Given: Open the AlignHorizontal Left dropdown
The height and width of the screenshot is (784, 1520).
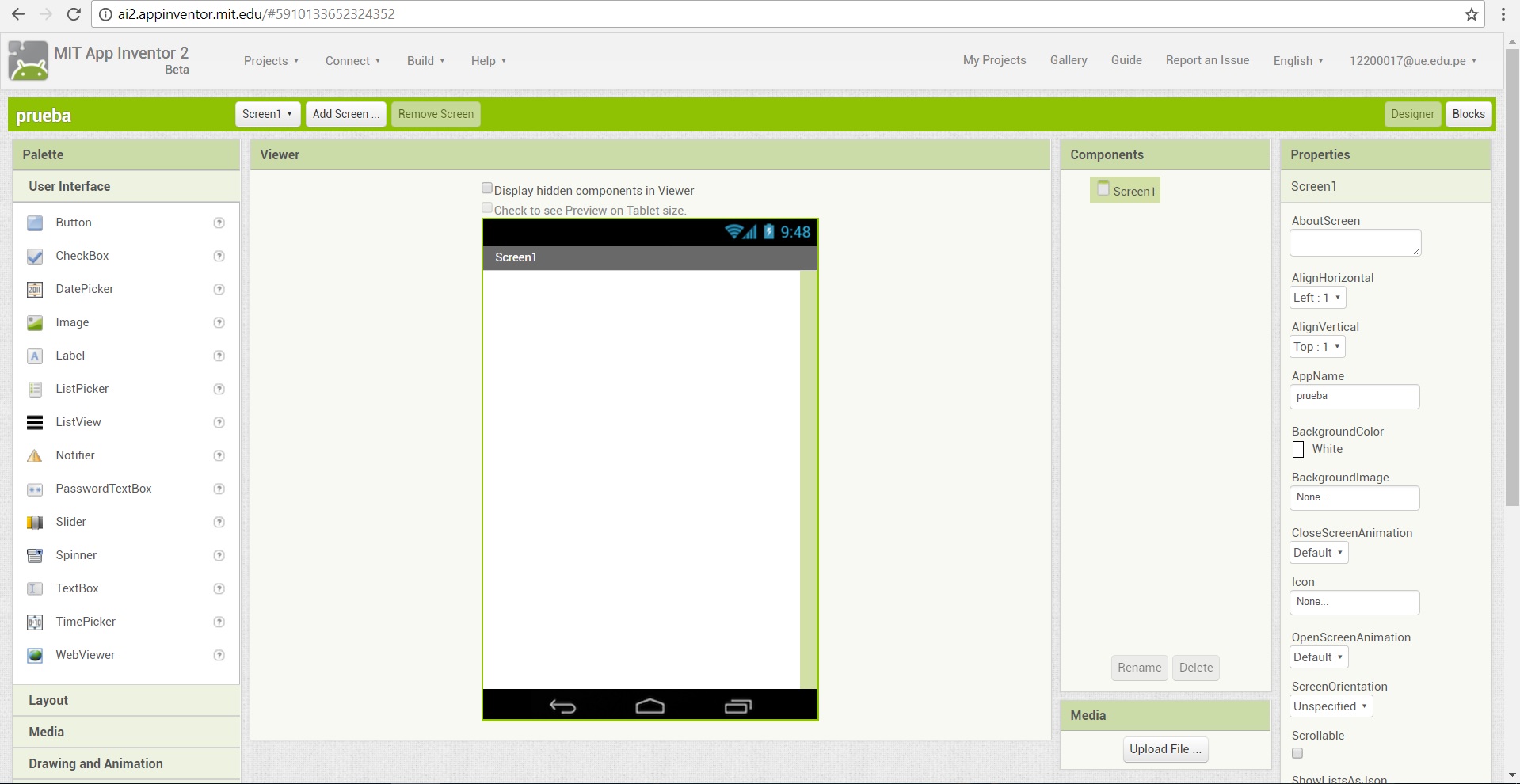Looking at the screenshot, I should coord(1317,298).
